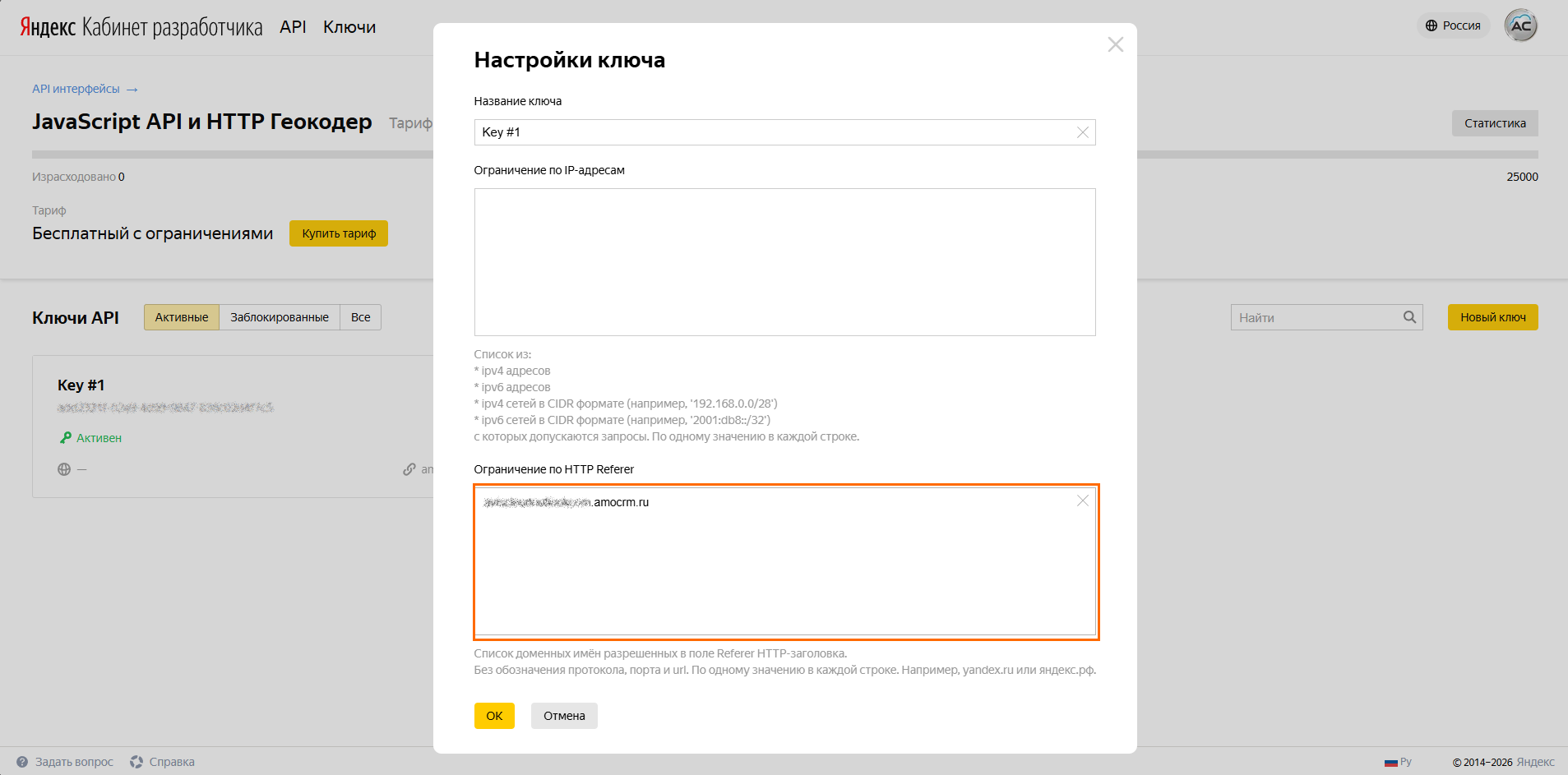
Task: Click the blurred API key value
Action: click(x=165, y=408)
